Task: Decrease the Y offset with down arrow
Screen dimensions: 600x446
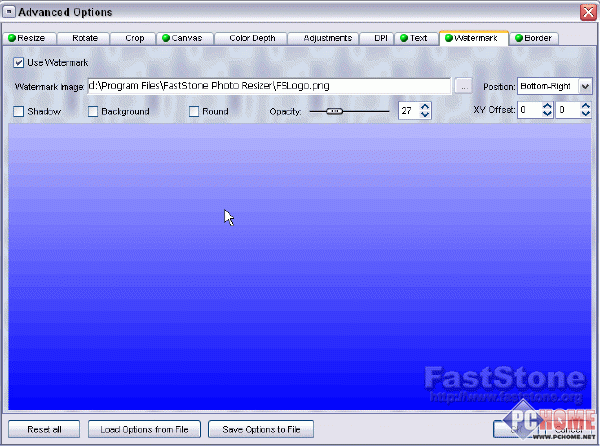Action: point(585,114)
